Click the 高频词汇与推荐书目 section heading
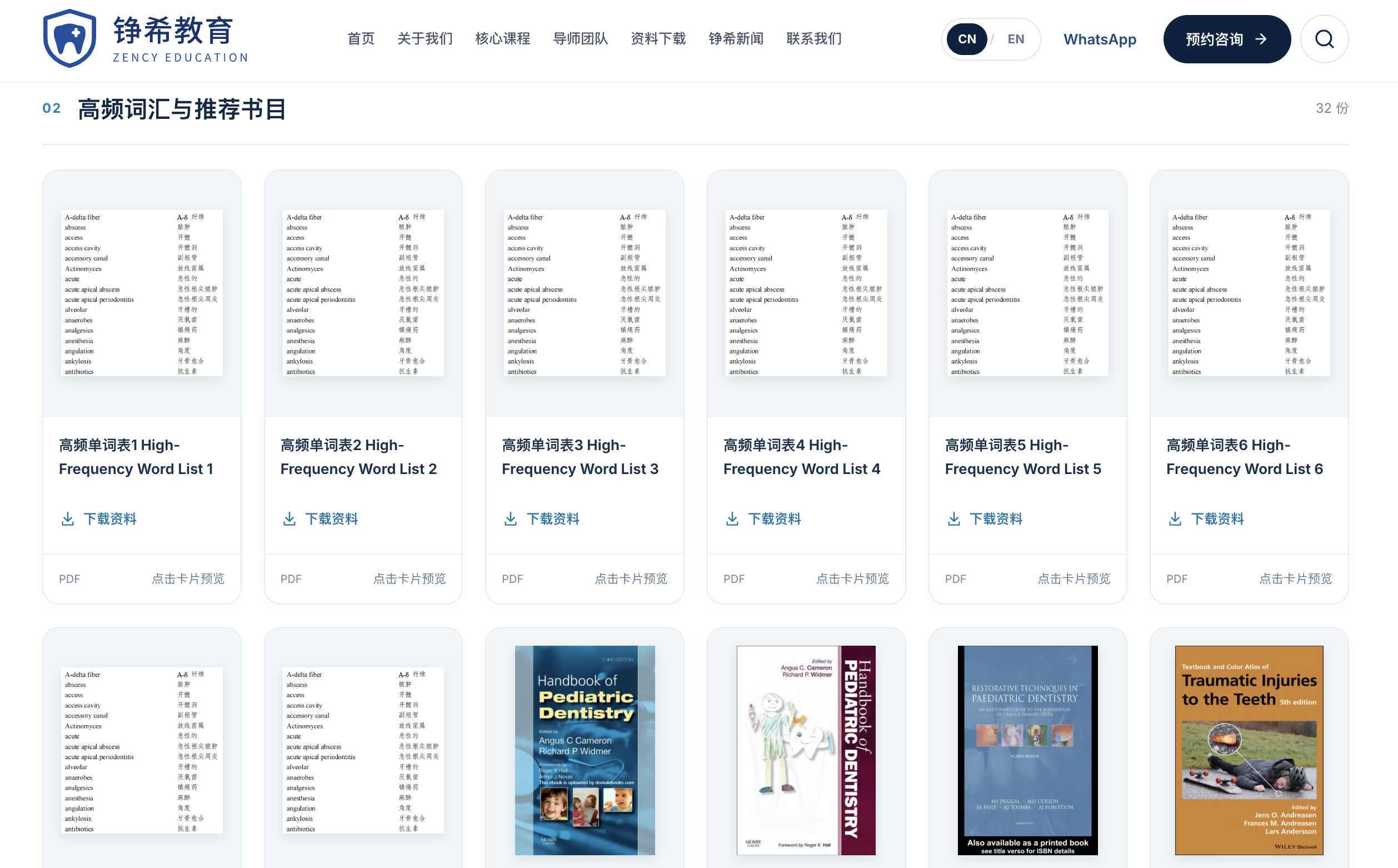Image resolution: width=1398 pixels, height=868 pixels. [181, 109]
